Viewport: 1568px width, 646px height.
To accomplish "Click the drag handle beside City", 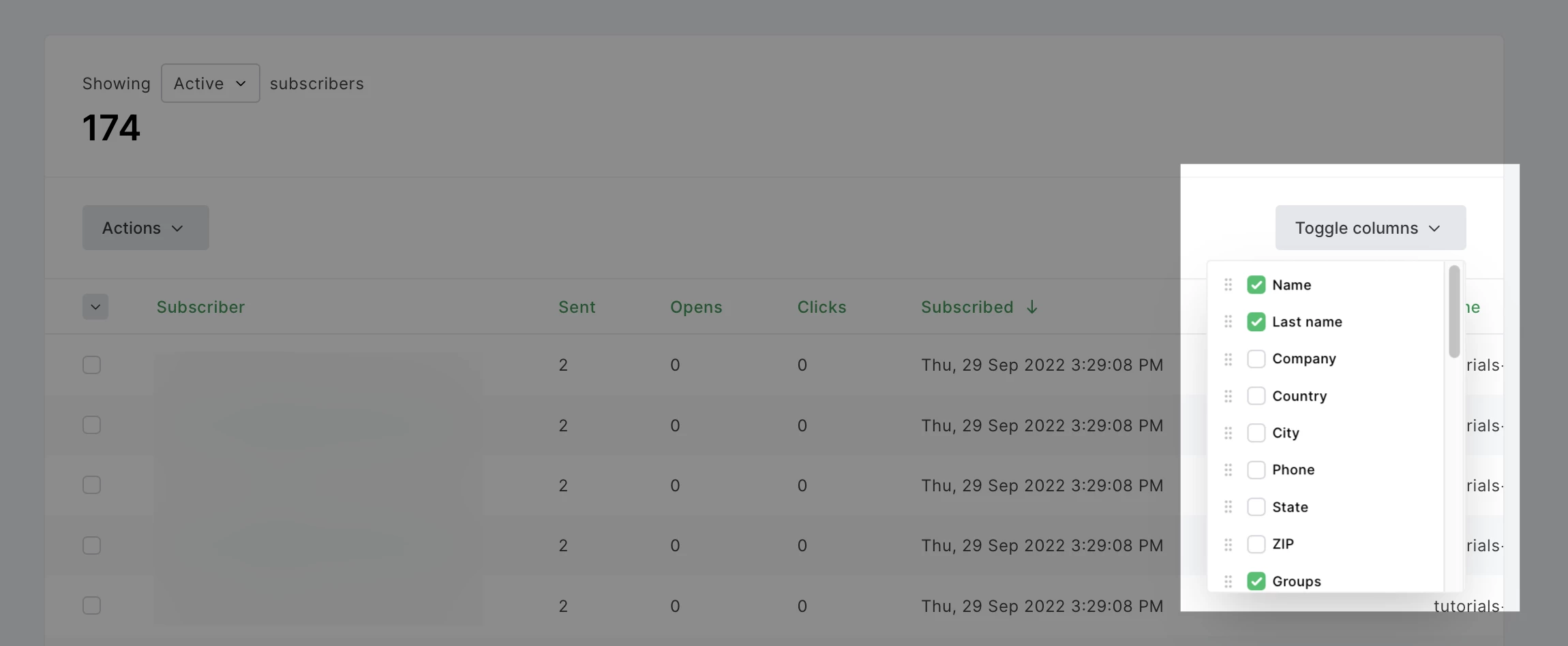I will (1228, 433).
